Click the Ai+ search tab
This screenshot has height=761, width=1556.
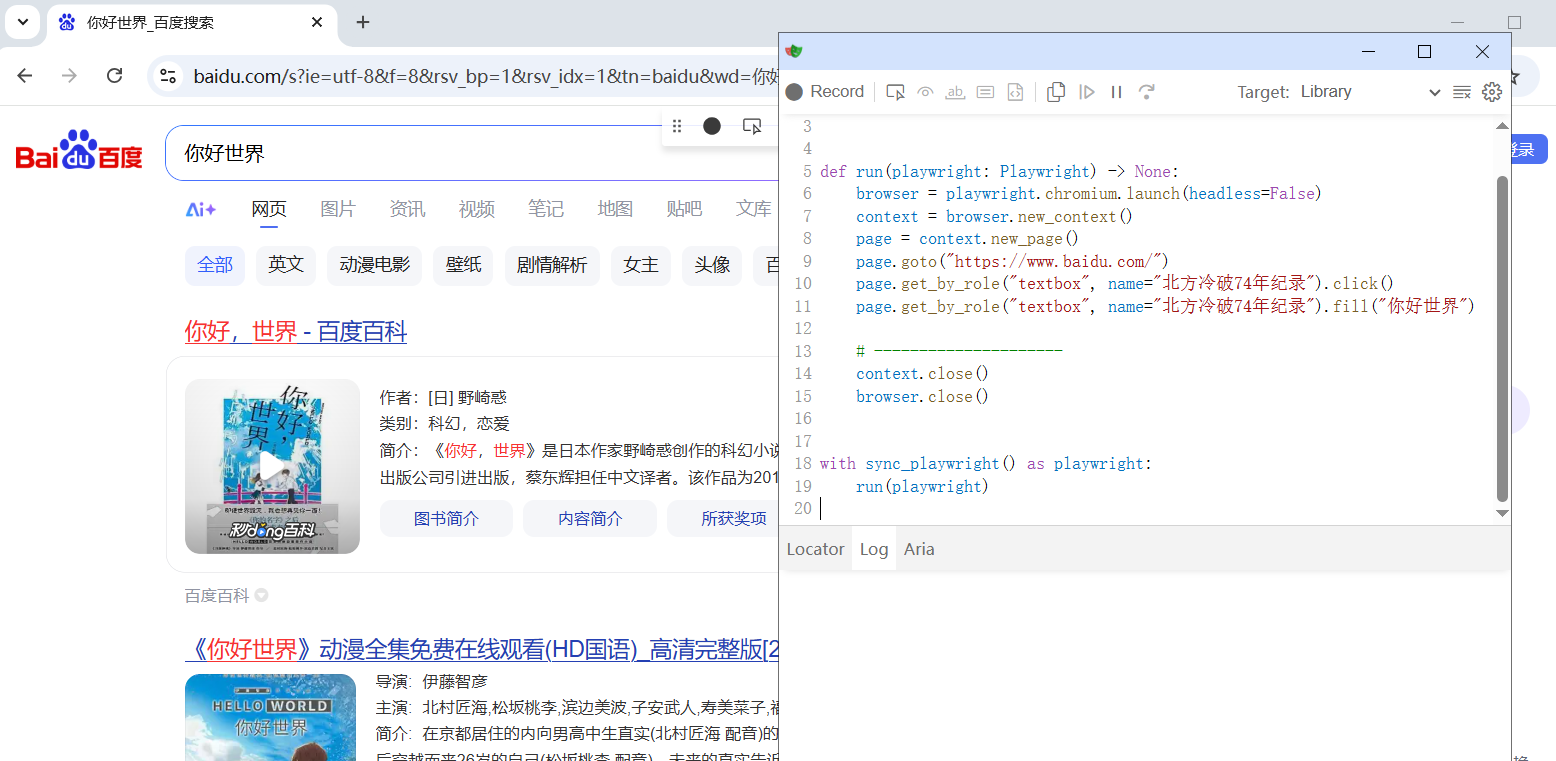(201, 209)
